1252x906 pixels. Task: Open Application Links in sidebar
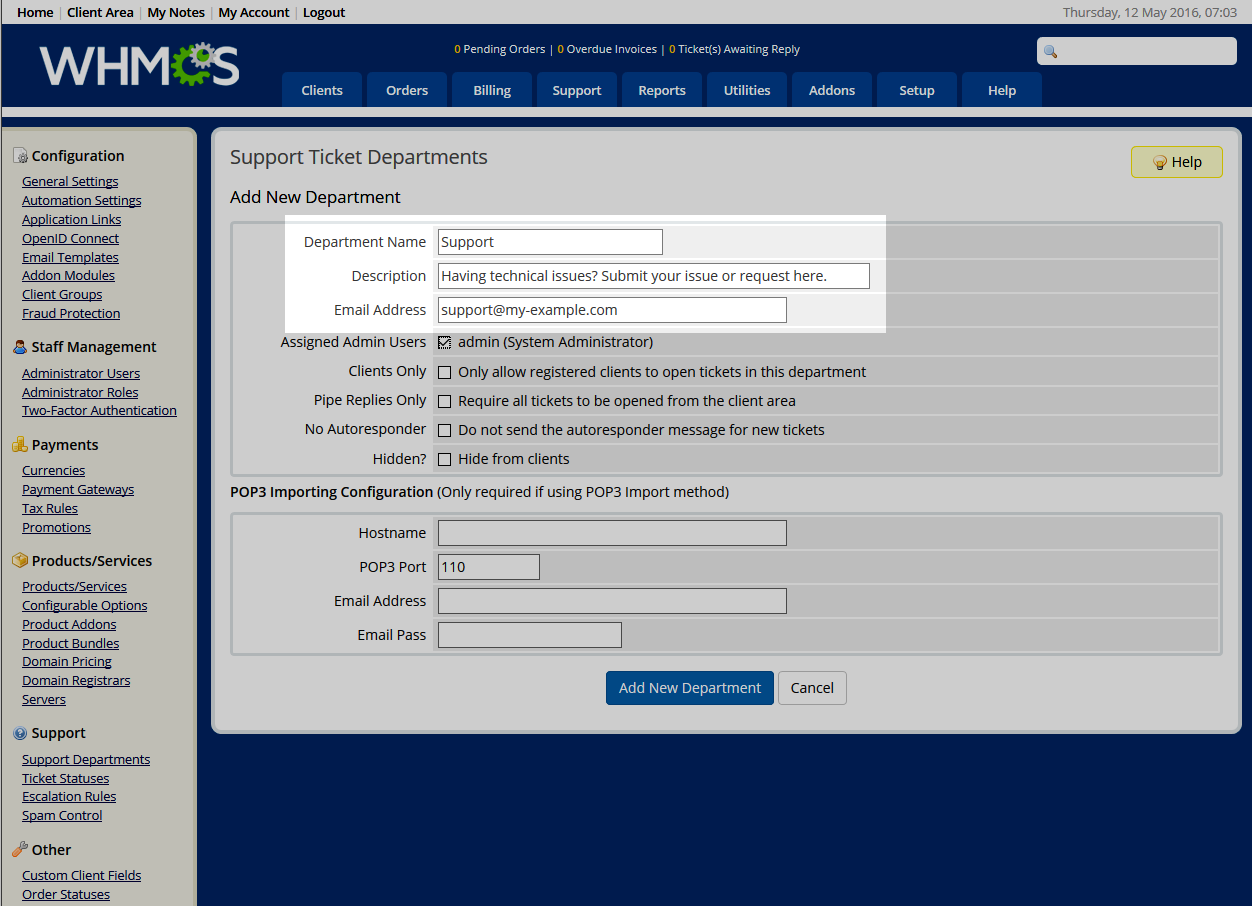click(x=72, y=220)
